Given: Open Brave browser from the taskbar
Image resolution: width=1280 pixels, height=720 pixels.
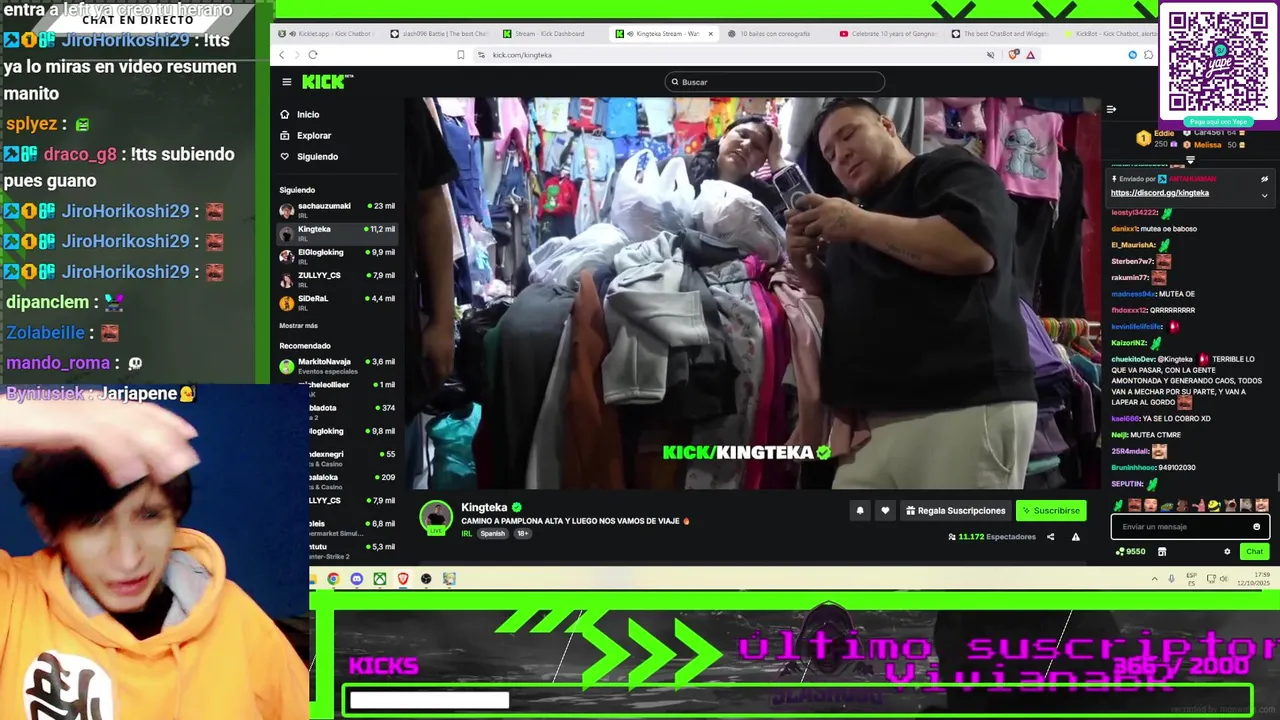Looking at the screenshot, I should pos(403,579).
